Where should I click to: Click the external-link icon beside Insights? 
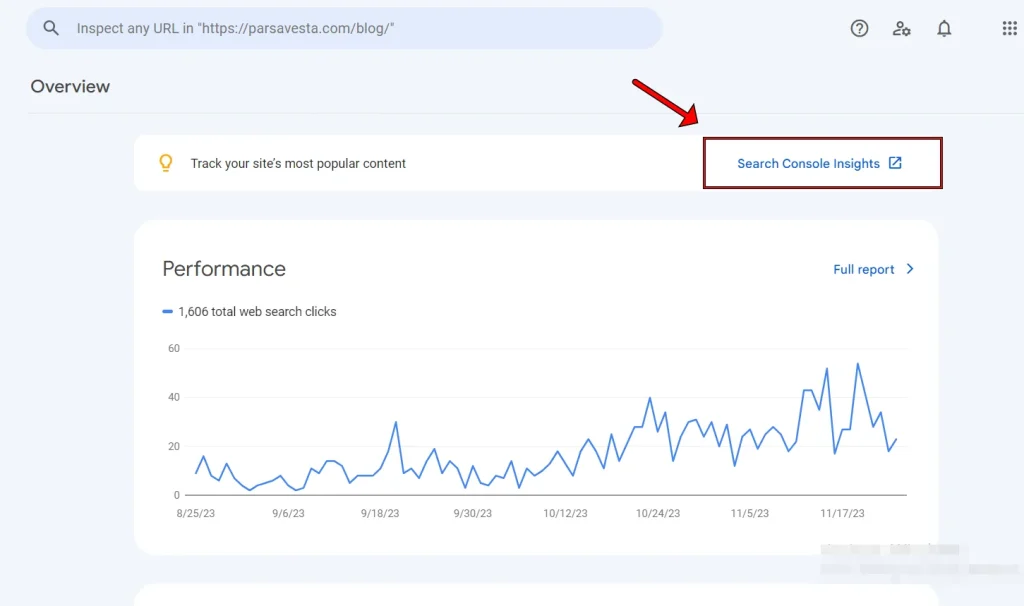pos(895,163)
